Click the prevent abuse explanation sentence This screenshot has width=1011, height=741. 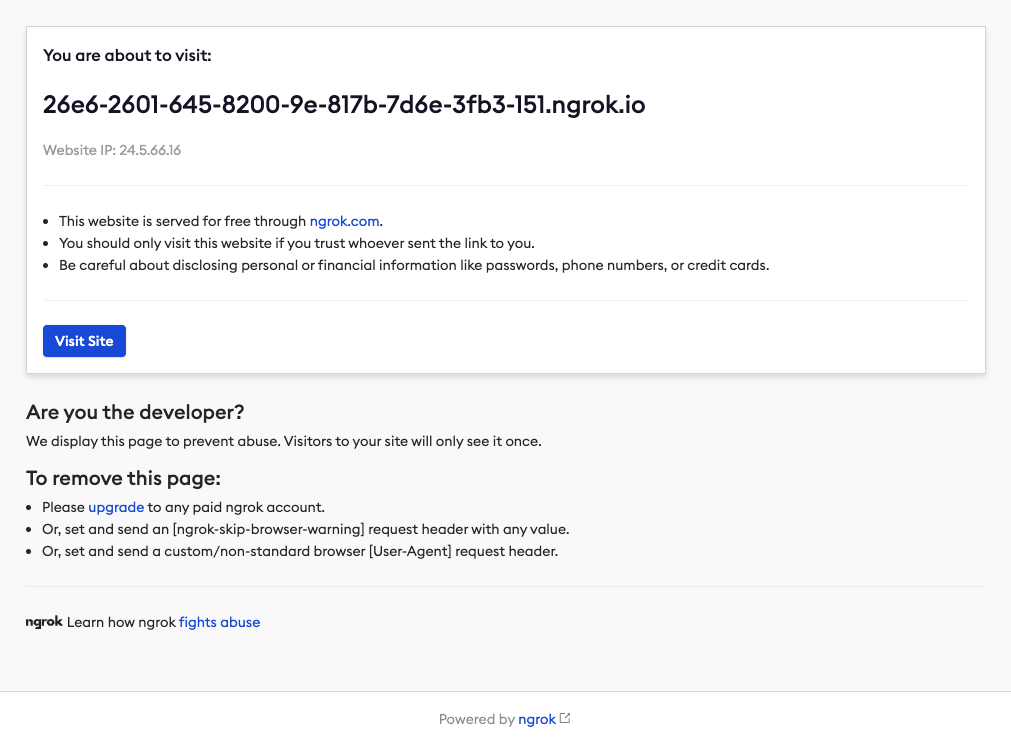pos(283,441)
